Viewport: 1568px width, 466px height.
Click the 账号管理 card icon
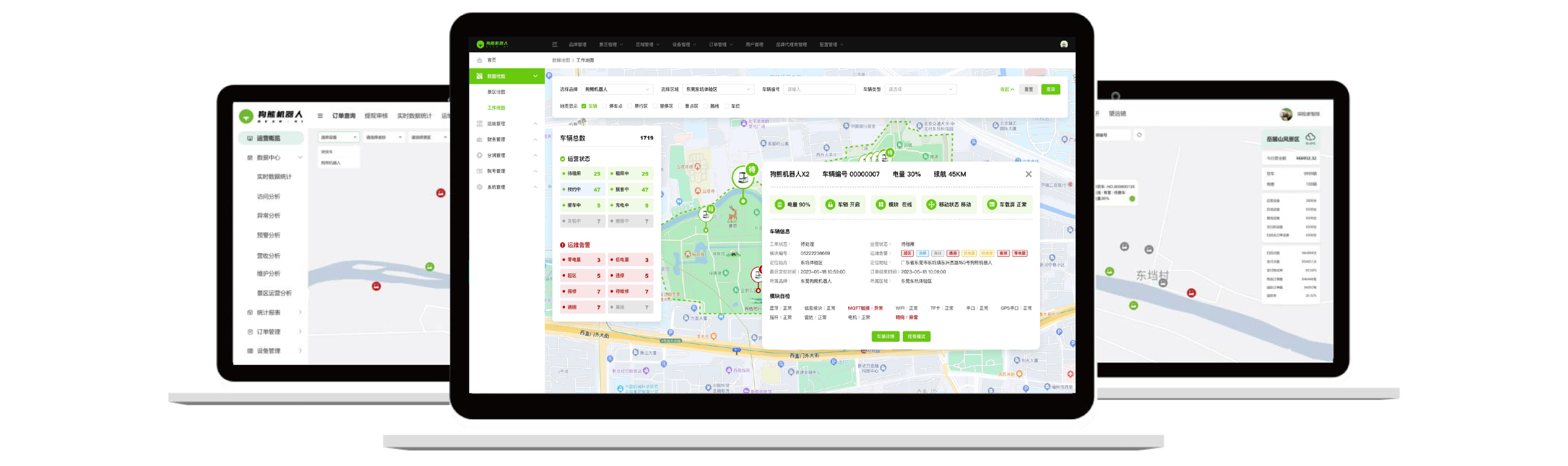(479, 171)
